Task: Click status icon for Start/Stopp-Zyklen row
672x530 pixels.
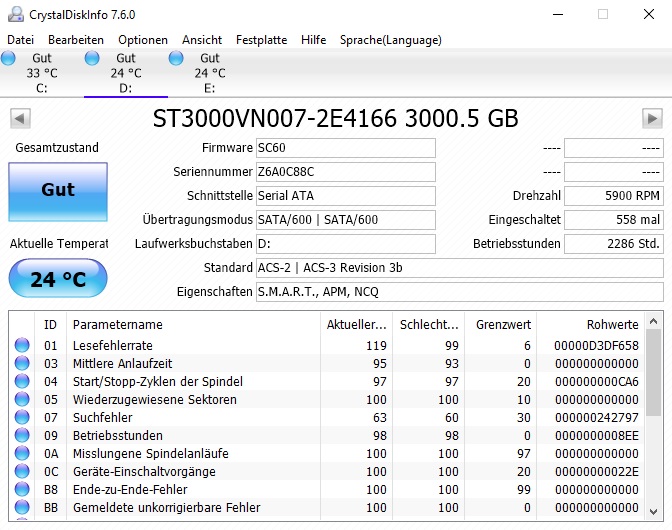Action: tap(22, 381)
